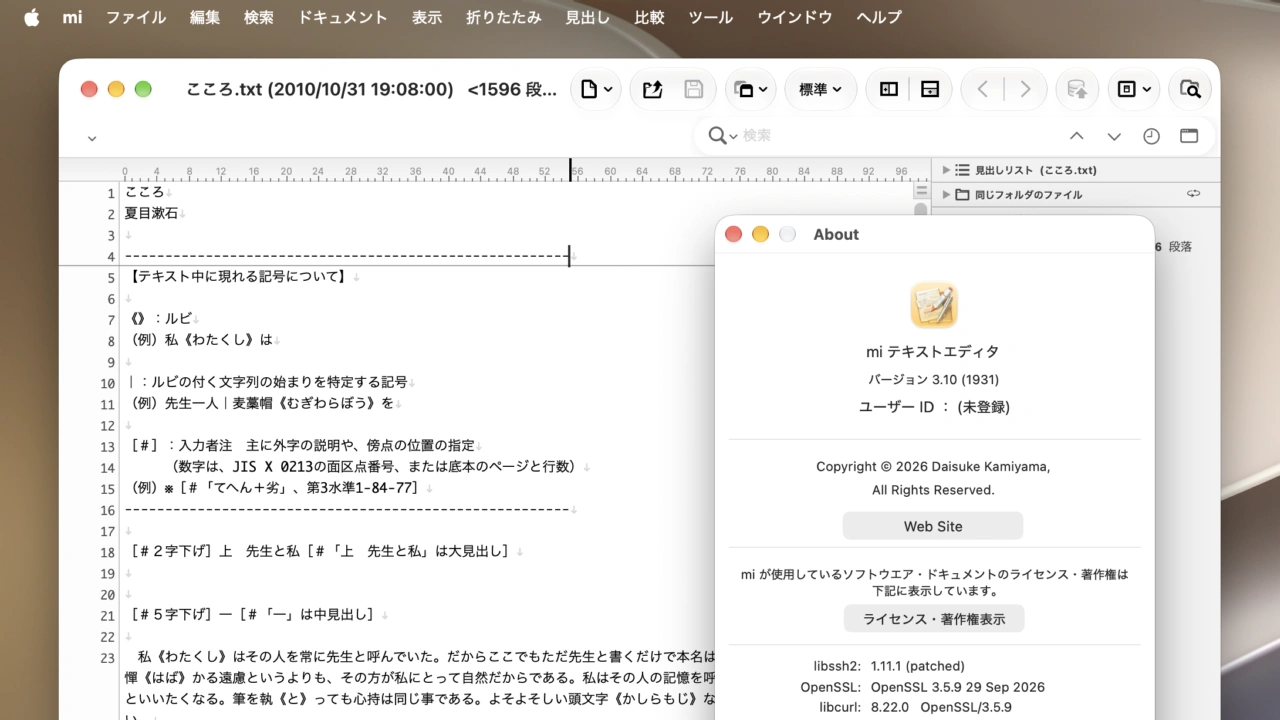Click the clock history icon near search
This screenshot has width=1280, height=720.
point(1151,136)
